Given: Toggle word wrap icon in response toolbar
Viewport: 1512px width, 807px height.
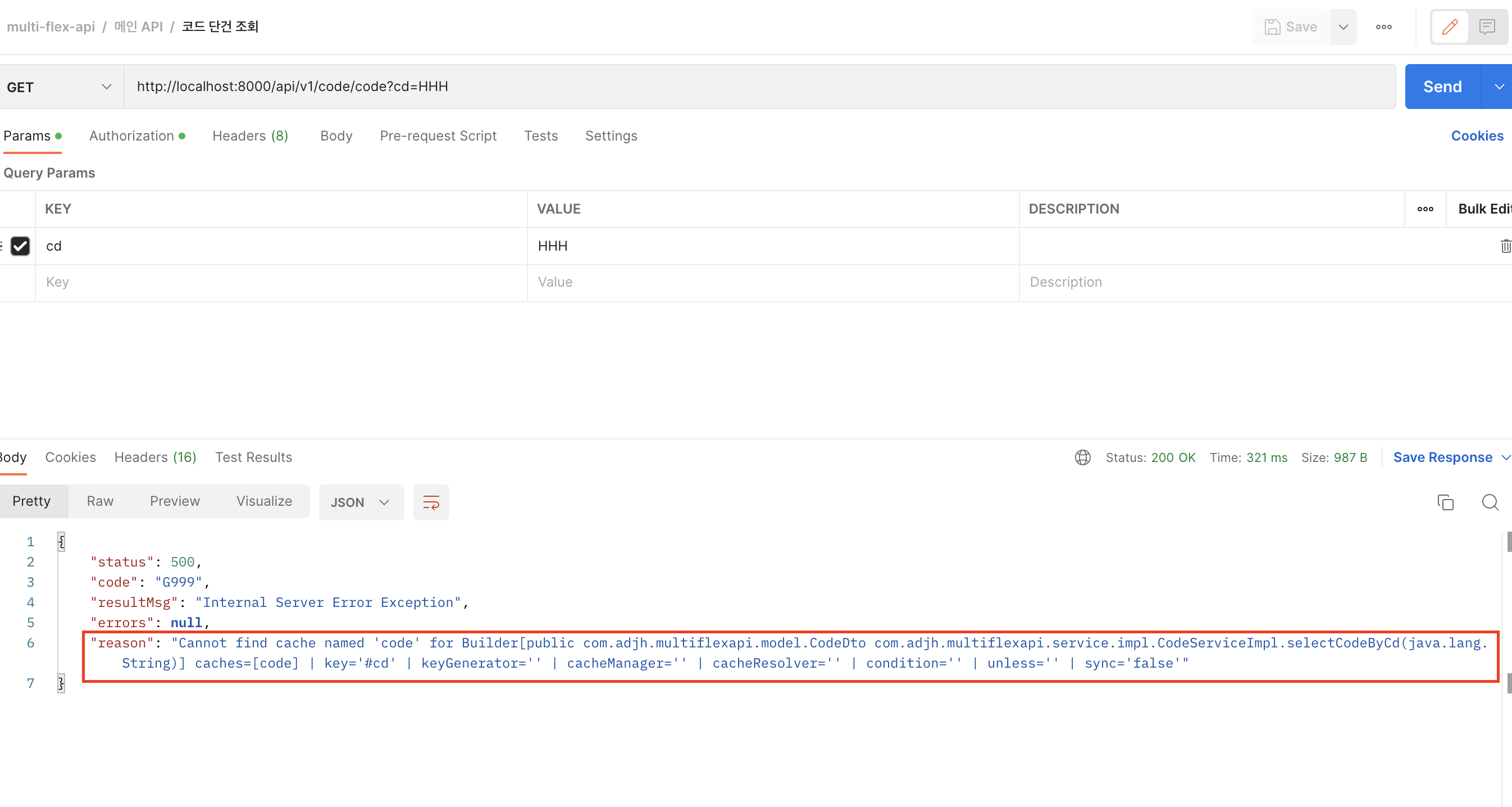Looking at the screenshot, I should [x=431, y=502].
